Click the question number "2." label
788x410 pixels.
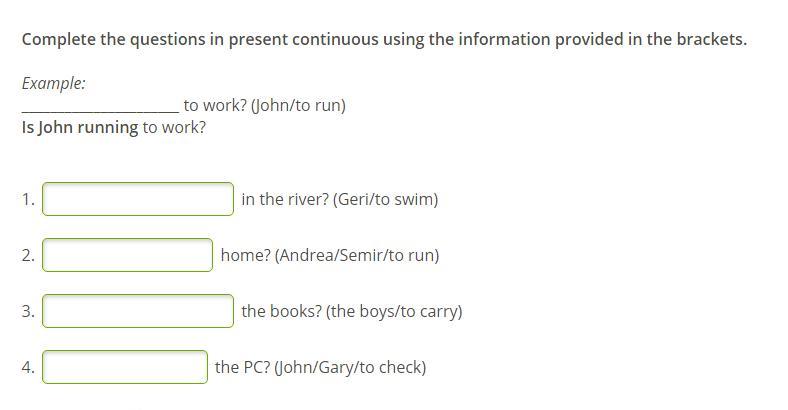(28, 255)
